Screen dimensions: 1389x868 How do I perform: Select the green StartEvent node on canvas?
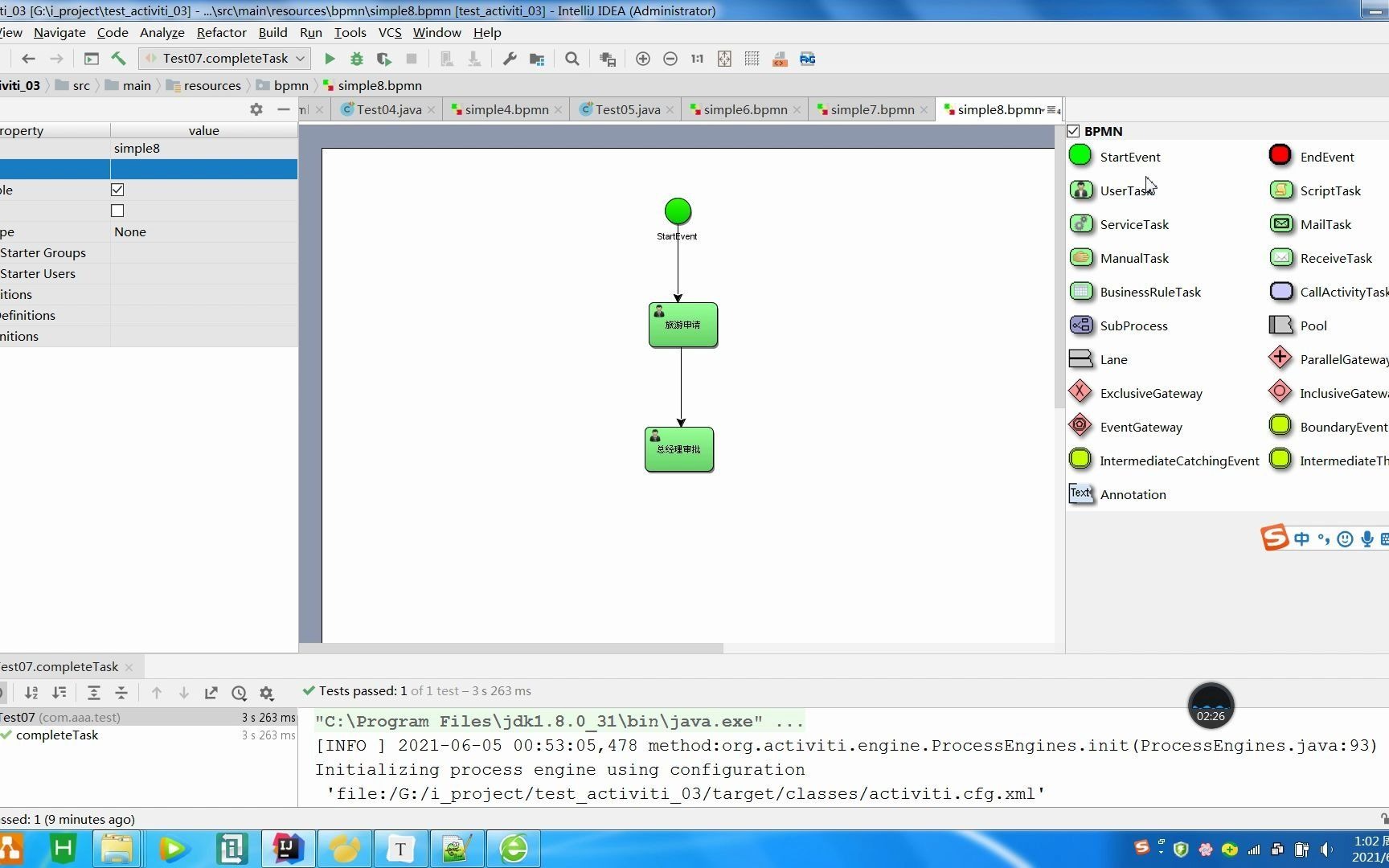(x=678, y=211)
